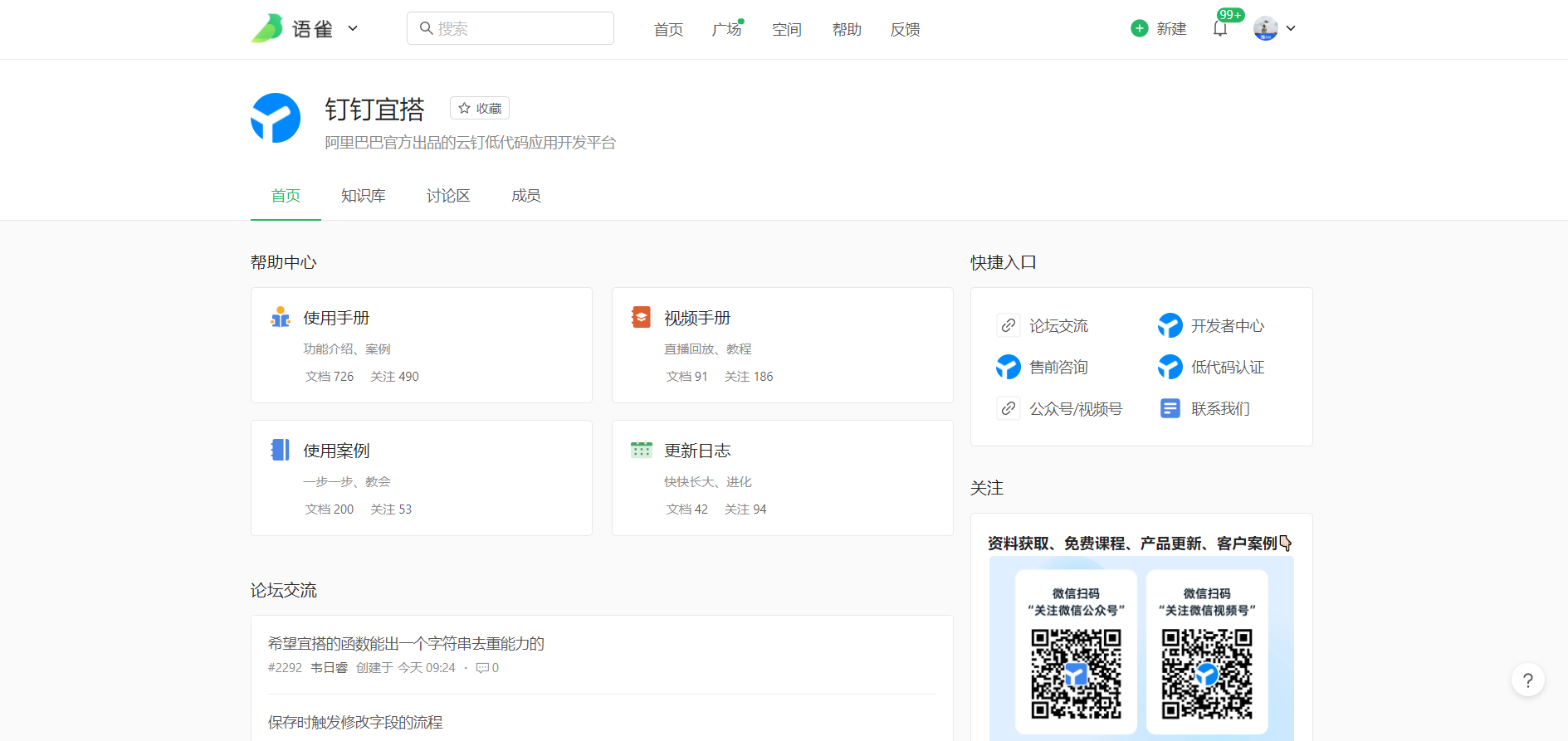The width and height of the screenshot is (1568, 741).
Task: Open the 售前咨询 quick entry
Action: tap(1058, 368)
